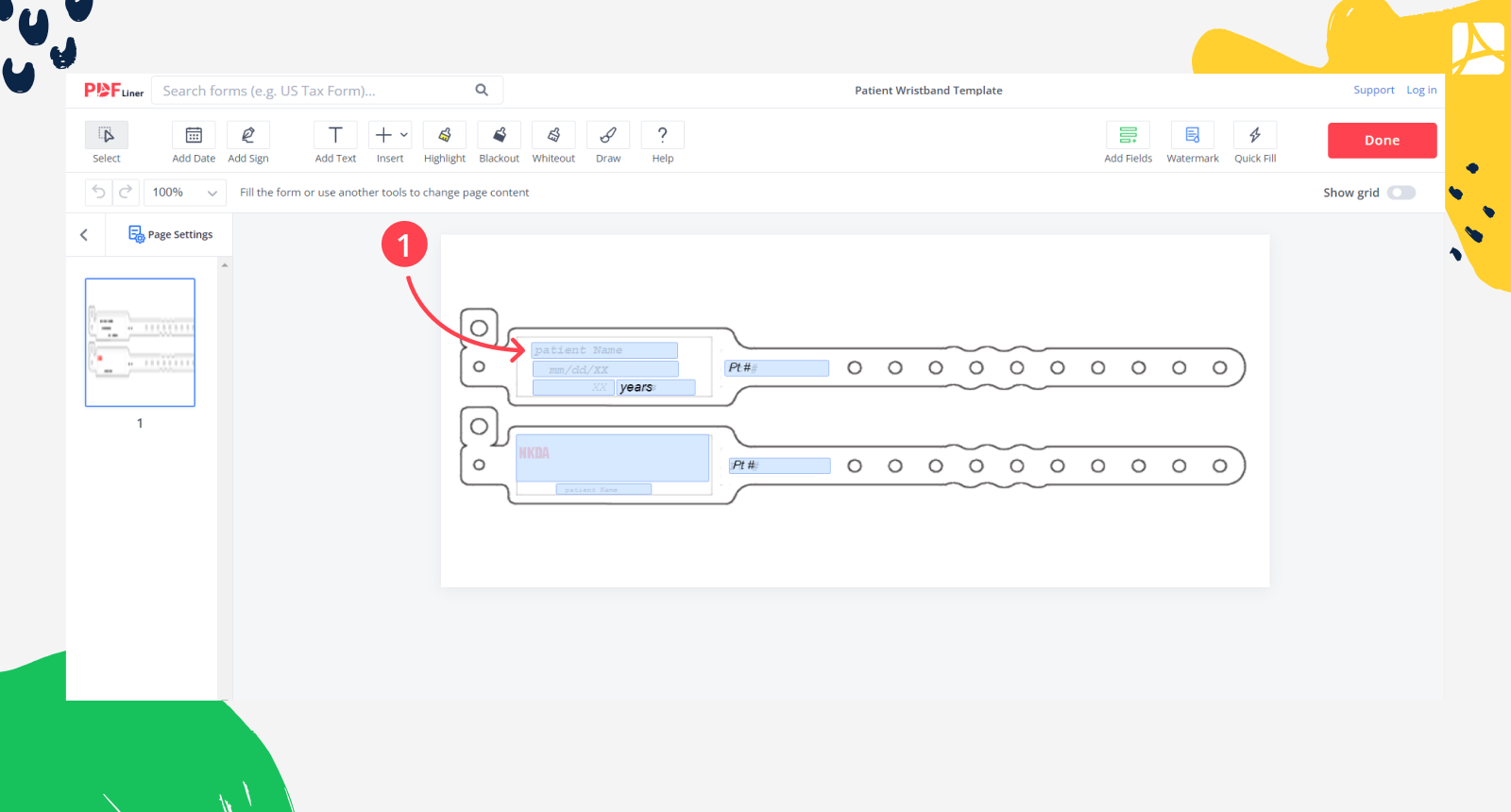Open the Add Fields panel
The width and height of the screenshot is (1511, 812).
(1128, 136)
